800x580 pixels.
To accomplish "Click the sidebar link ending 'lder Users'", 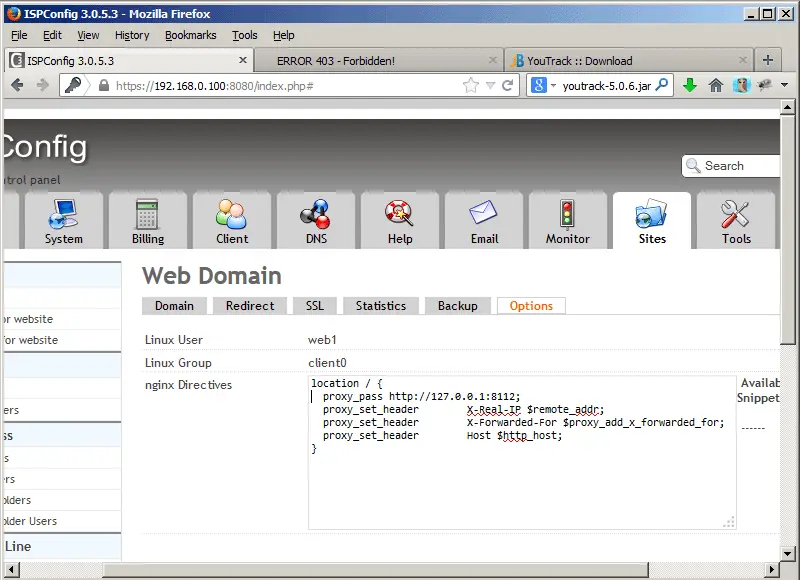I will click(30, 521).
